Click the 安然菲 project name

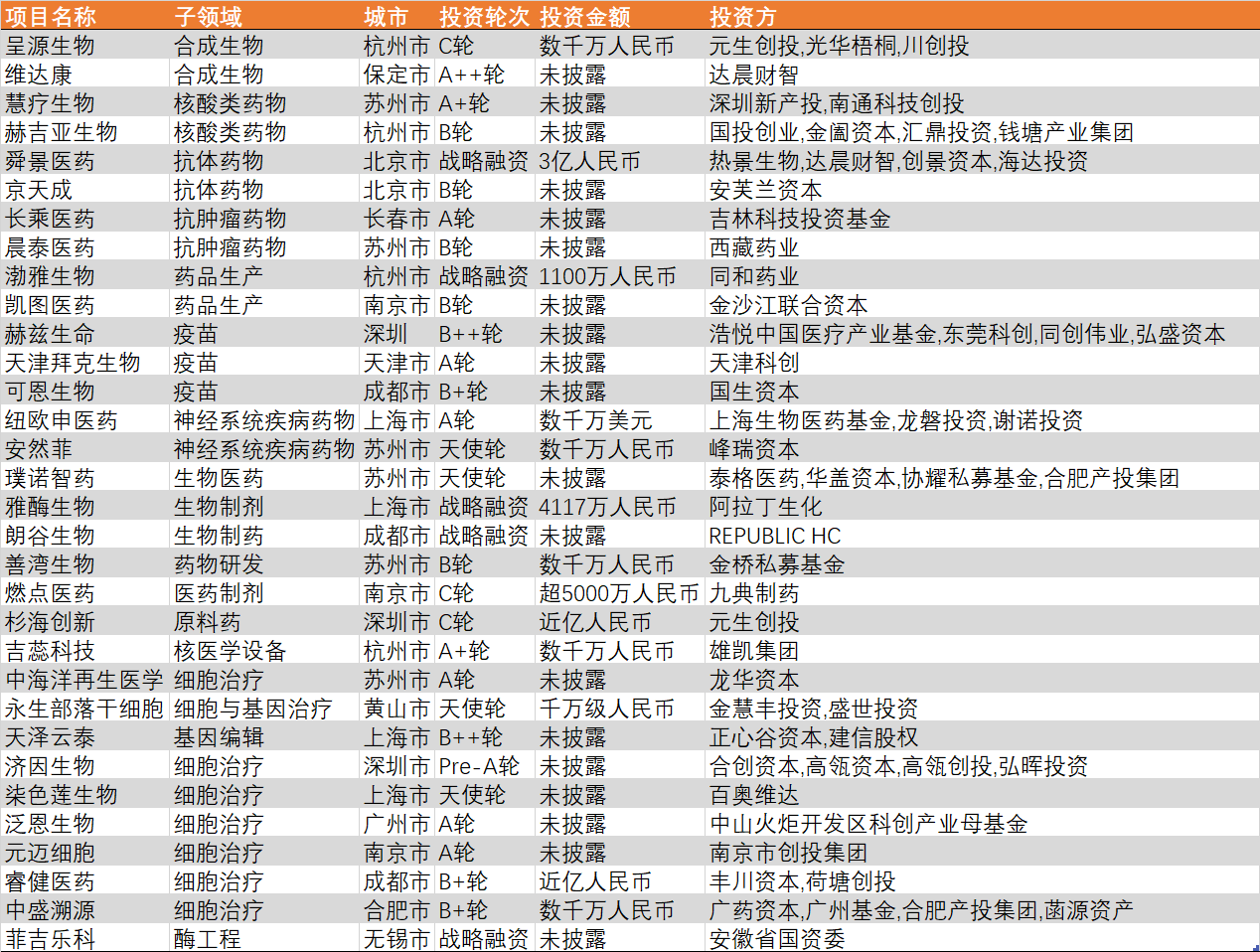pyautogui.click(x=39, y=449)
